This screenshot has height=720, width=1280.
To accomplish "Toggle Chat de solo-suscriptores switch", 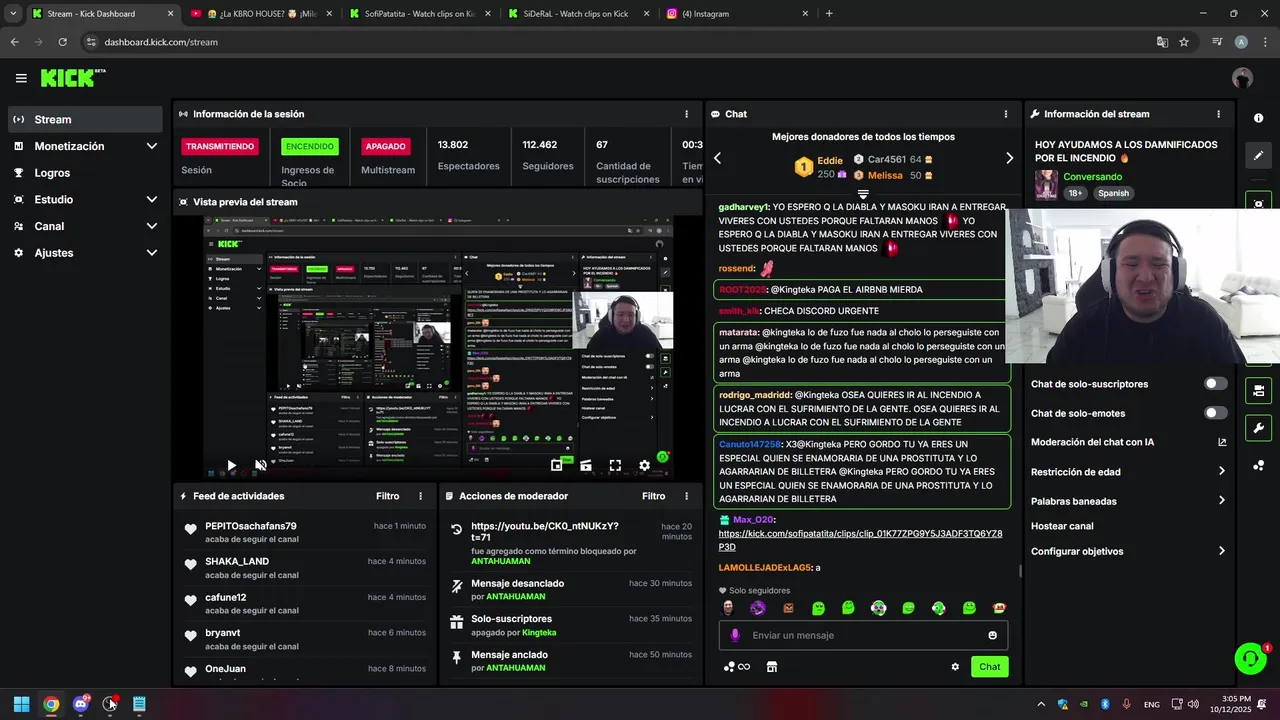I will tap(1215, 384).
